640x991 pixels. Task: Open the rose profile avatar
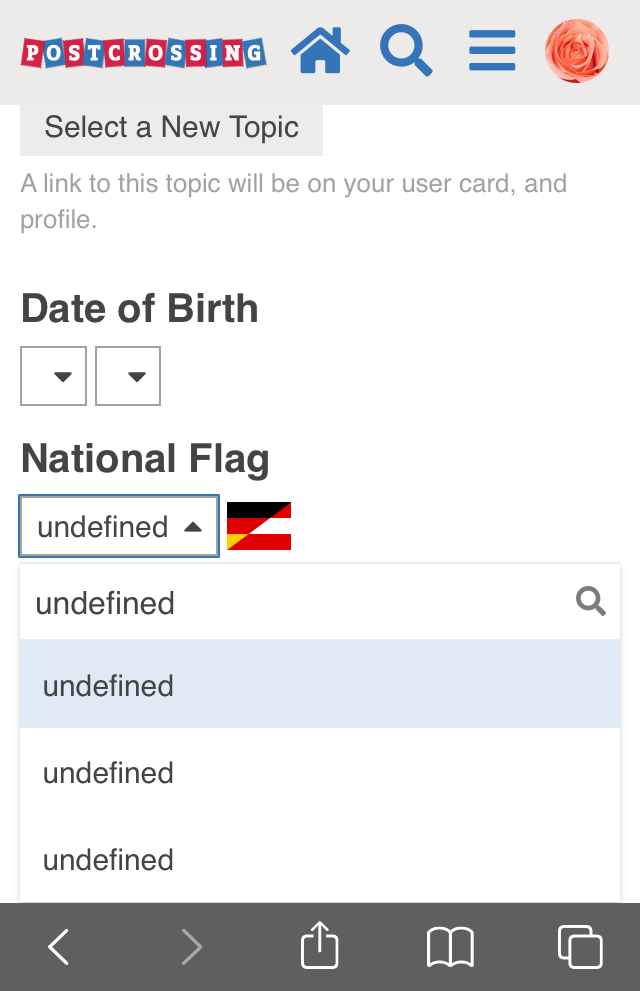pos(577,51)
